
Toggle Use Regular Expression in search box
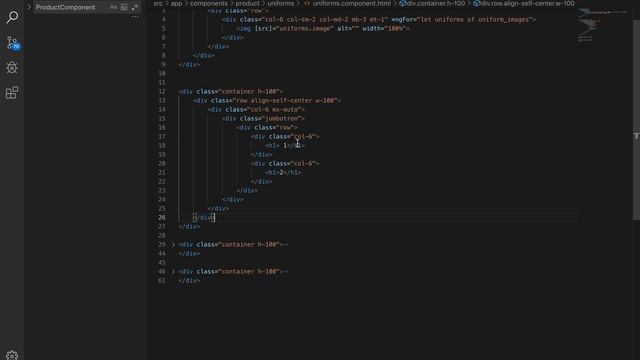point(134,7)
